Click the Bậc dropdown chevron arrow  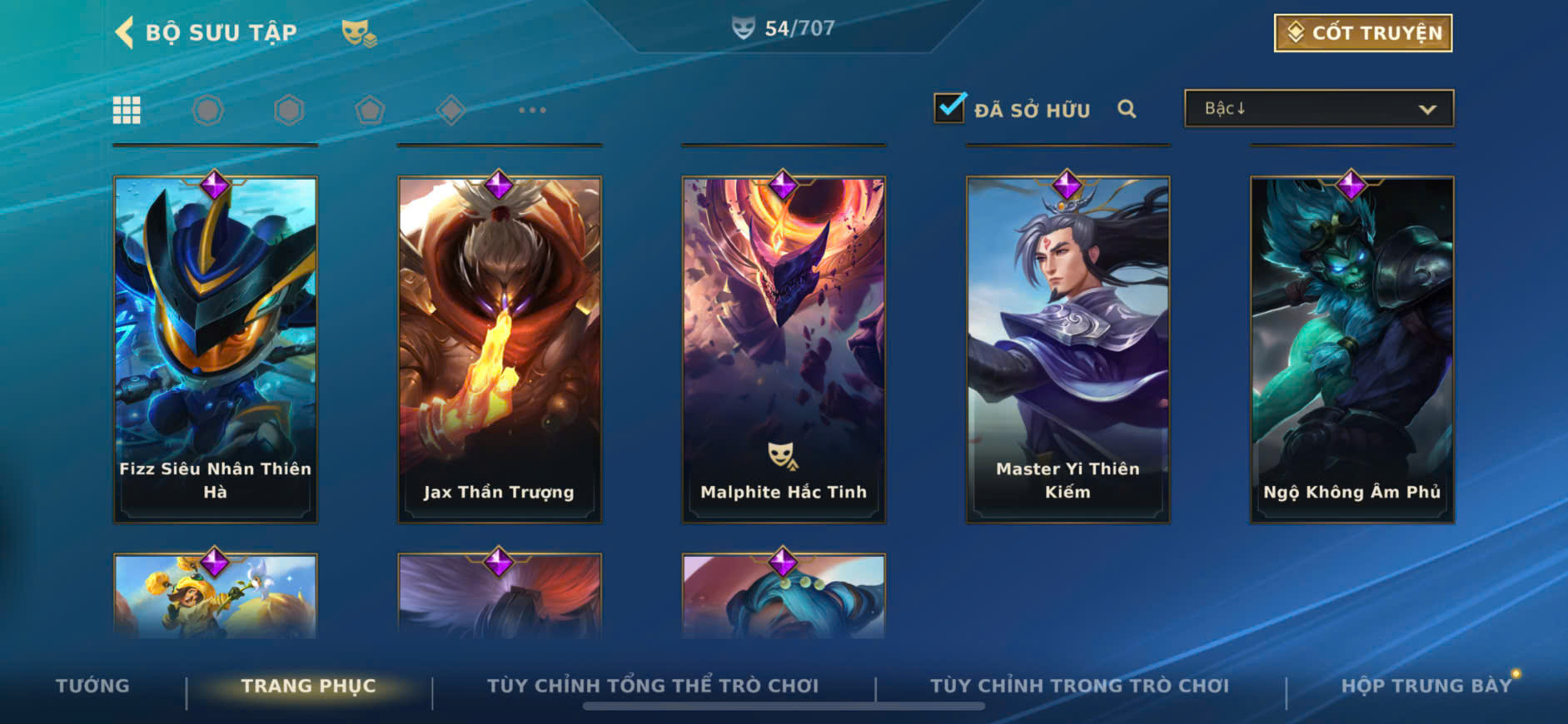pos(1427,110)
